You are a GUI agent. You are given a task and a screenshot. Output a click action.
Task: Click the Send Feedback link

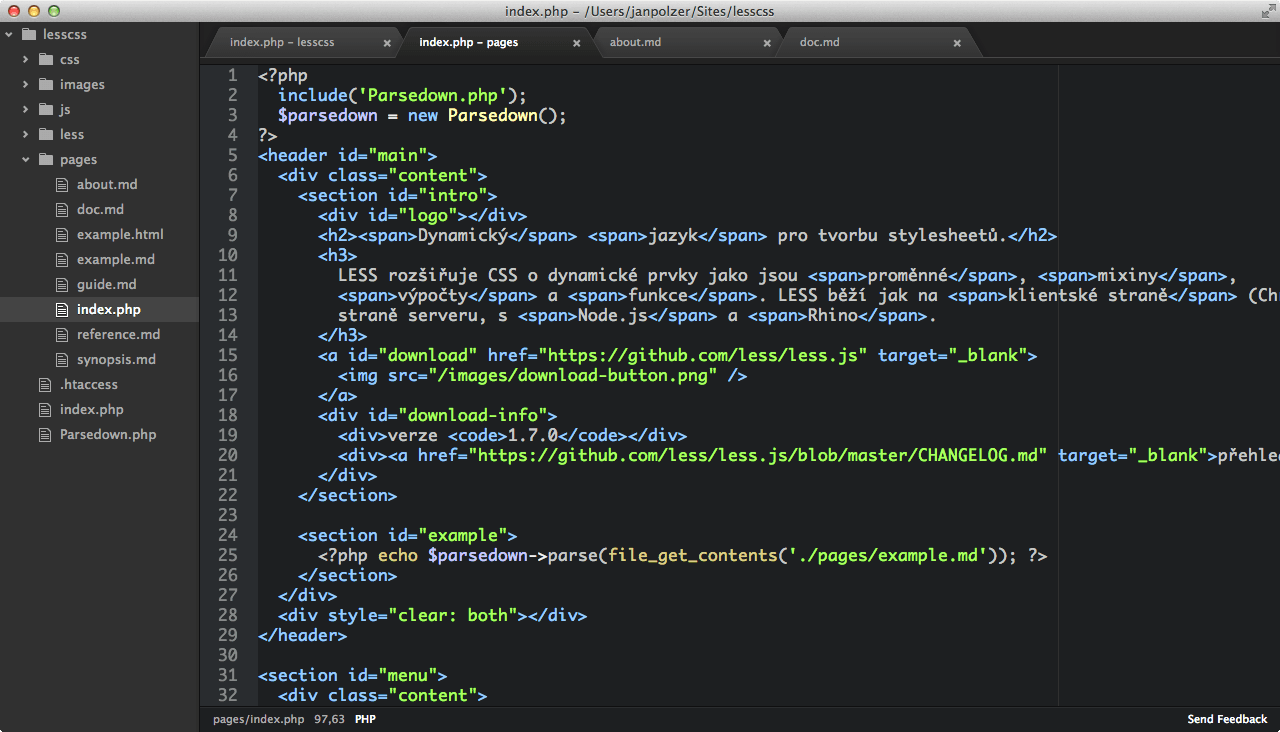pyautogui.click(x=1227, y=719)
